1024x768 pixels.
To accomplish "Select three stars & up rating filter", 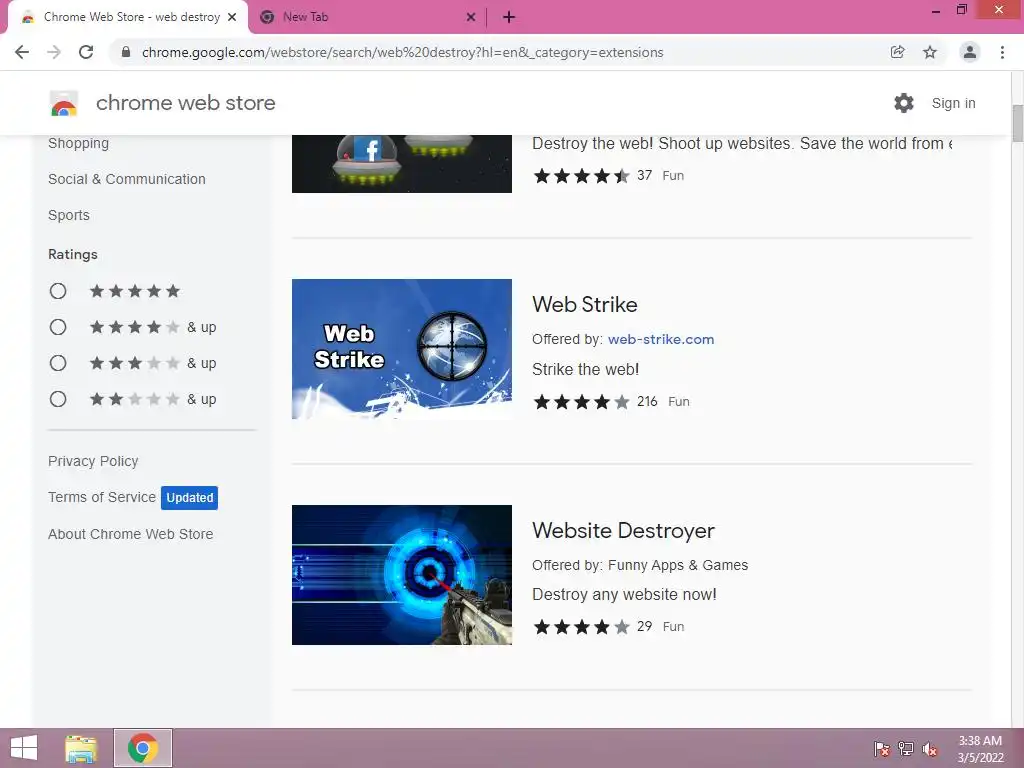I will (x=58, y=363).
